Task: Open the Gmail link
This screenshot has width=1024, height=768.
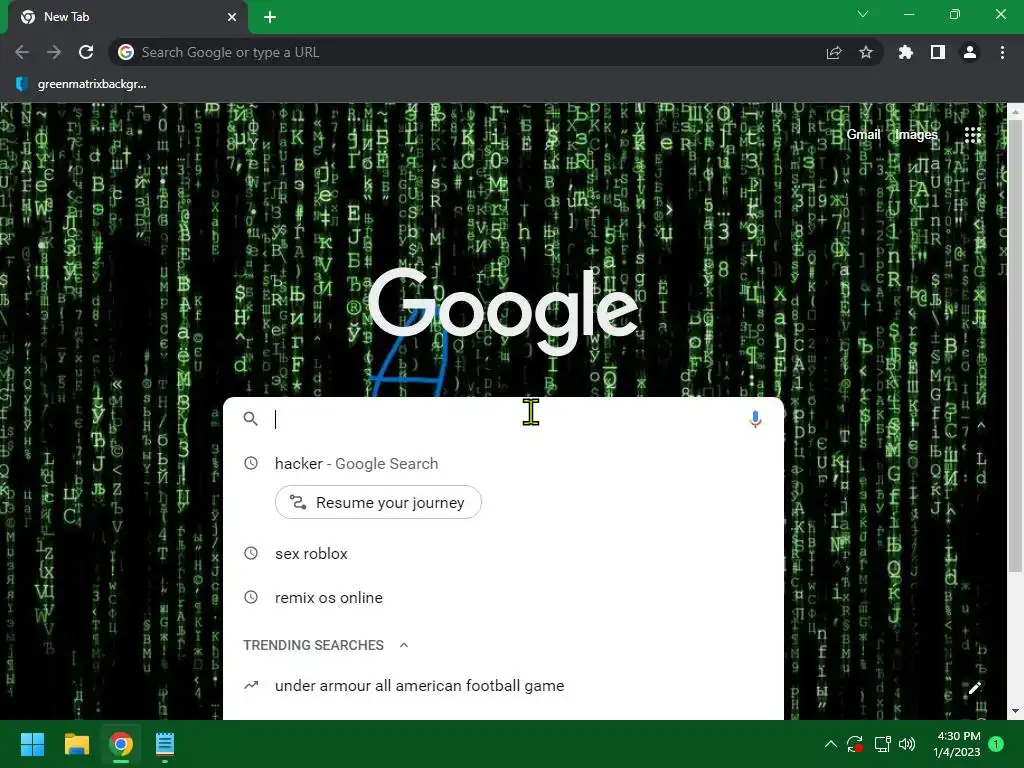Action: pos(863,135)
